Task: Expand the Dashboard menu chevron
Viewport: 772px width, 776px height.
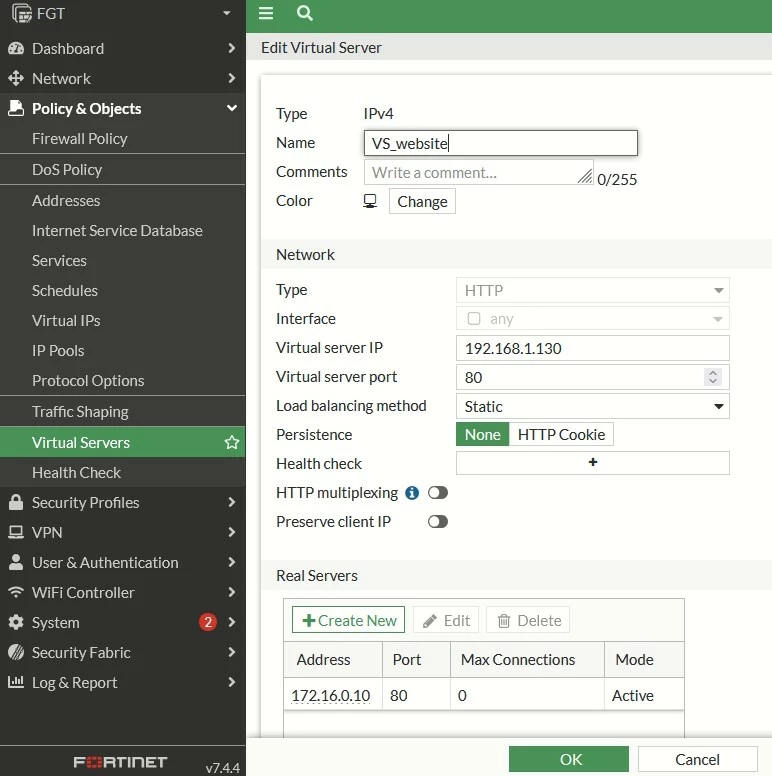Action: coord(231,48)
